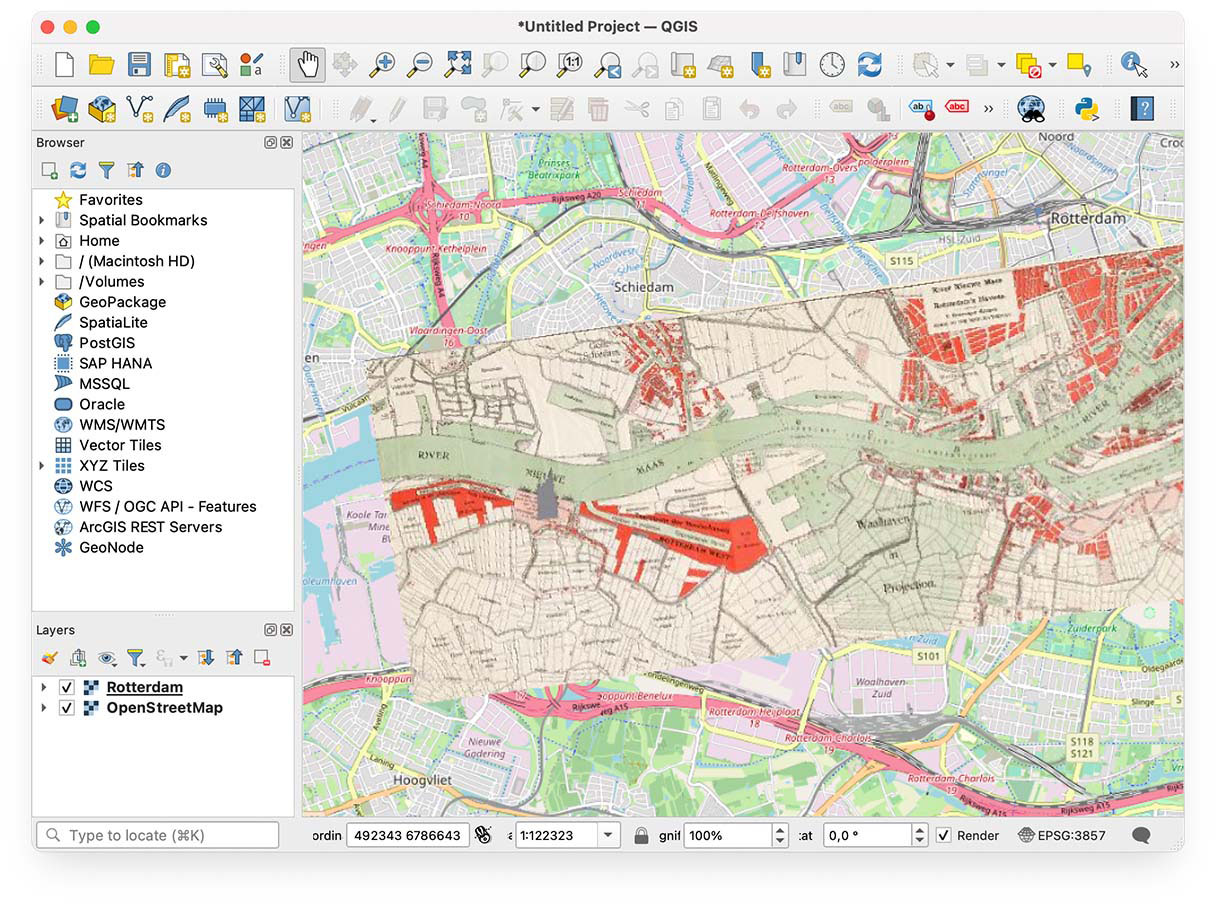Activate the Zoom In magnifier tool
This screenshot has width=1216, height=904.
pyautogui.click(x=382, y=65)
